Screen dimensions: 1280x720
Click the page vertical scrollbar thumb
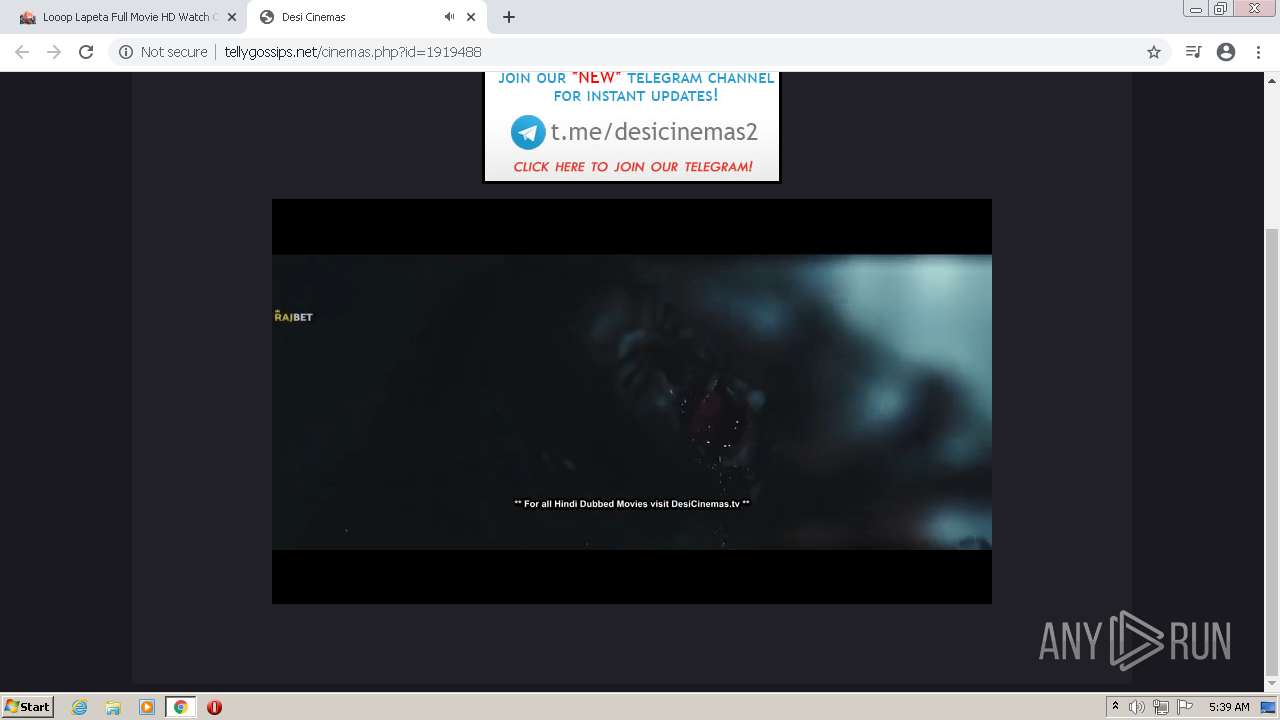coord(1272,451)
